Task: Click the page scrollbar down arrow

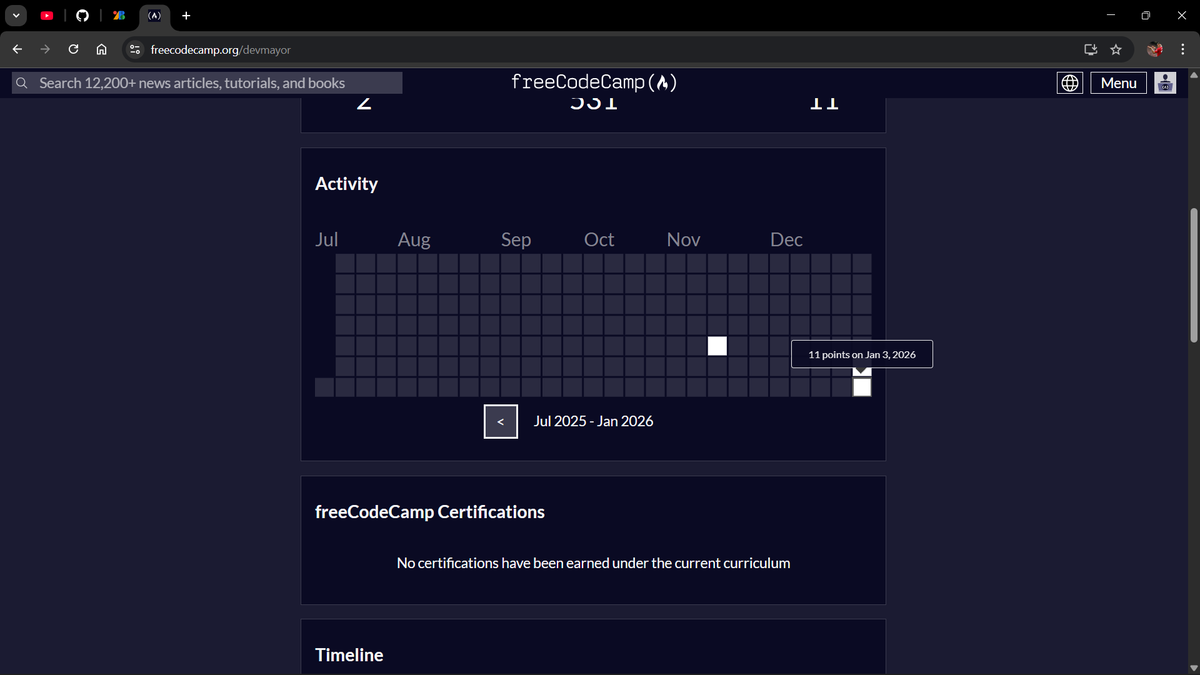Action: pyautogui.click(x=1192, y=668)
